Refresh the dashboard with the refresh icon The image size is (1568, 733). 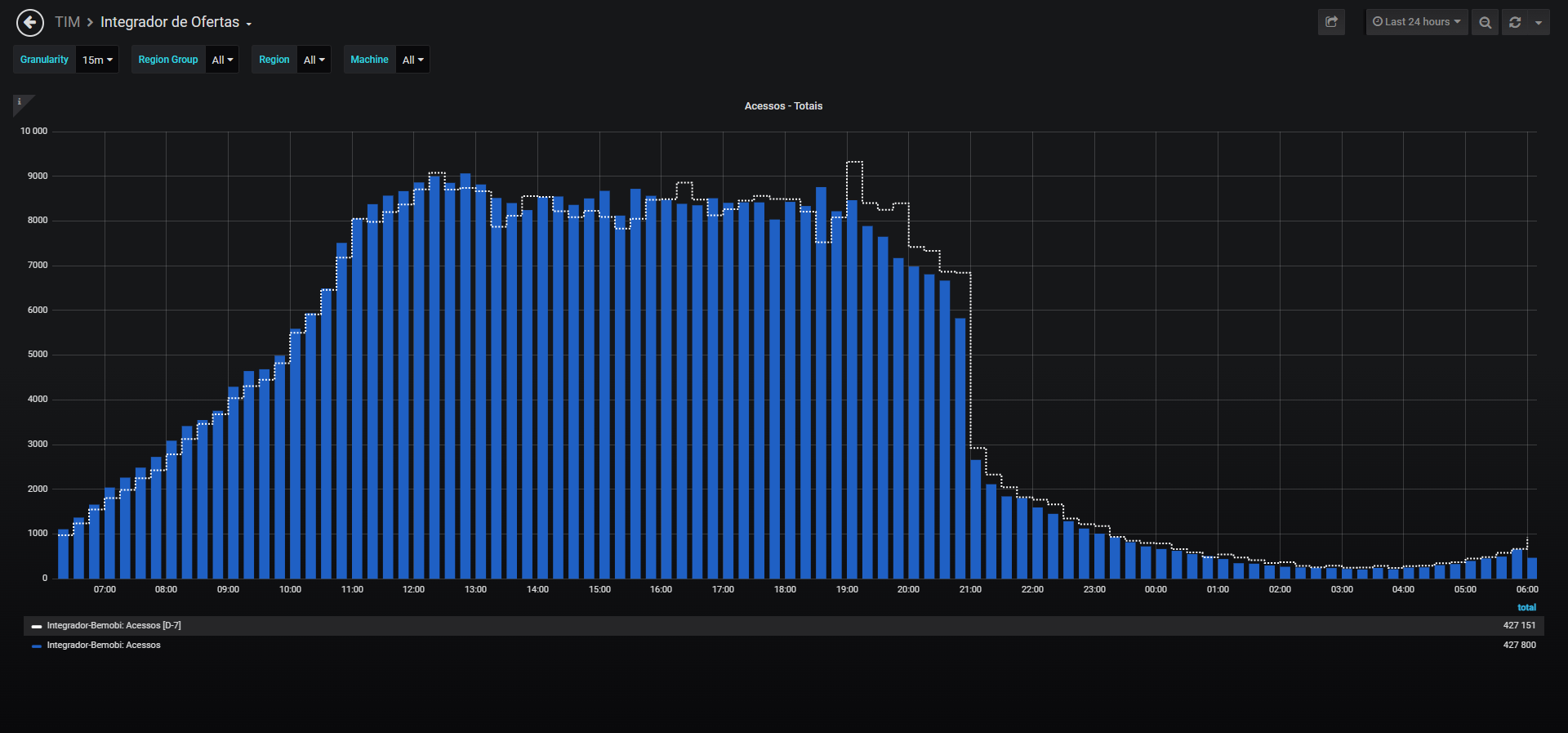(1515, 22)
